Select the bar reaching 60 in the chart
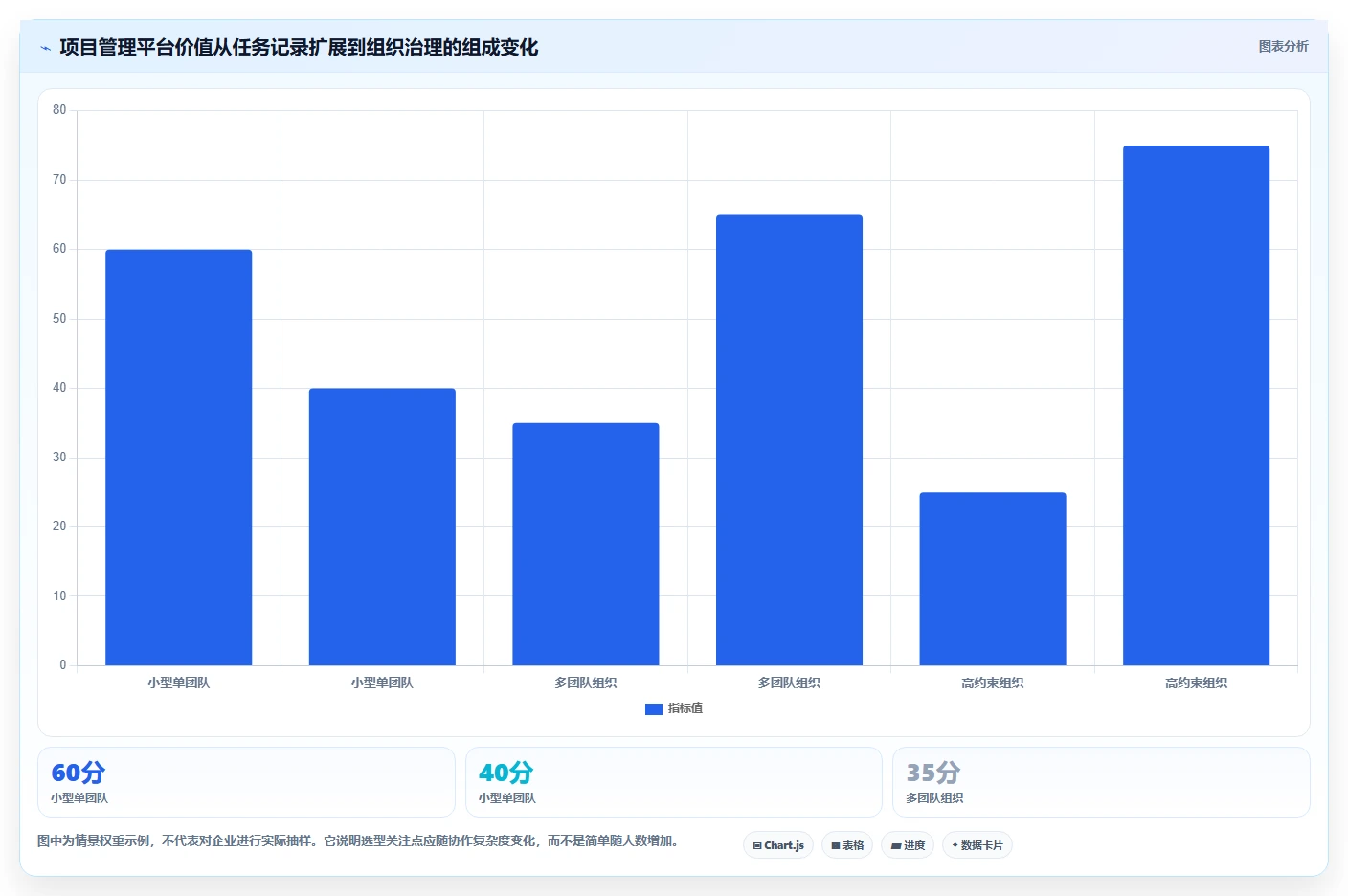Viewport: 1348px width, 896px height. [x=179, y=458]
